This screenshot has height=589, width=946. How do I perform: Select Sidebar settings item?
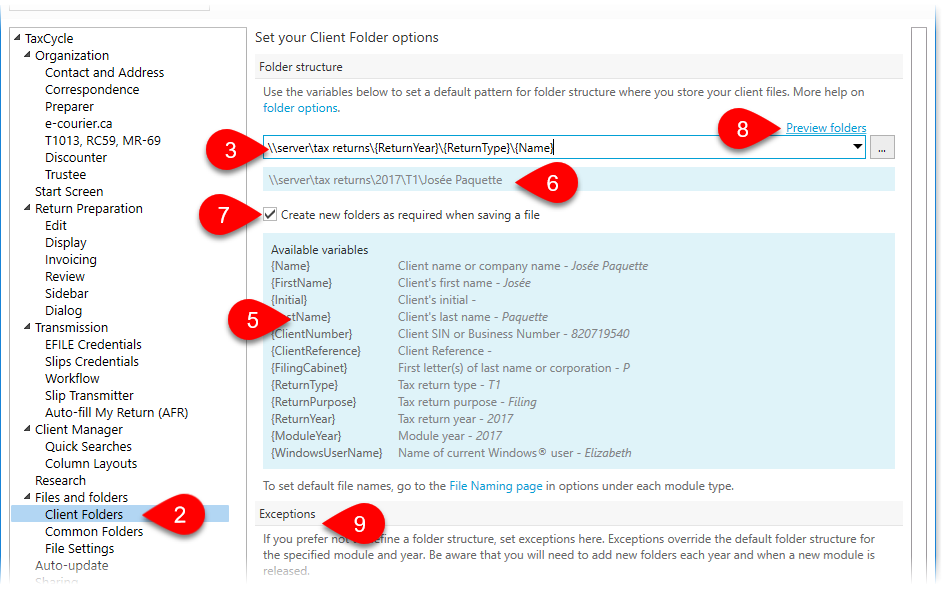[x=66, y=293]
